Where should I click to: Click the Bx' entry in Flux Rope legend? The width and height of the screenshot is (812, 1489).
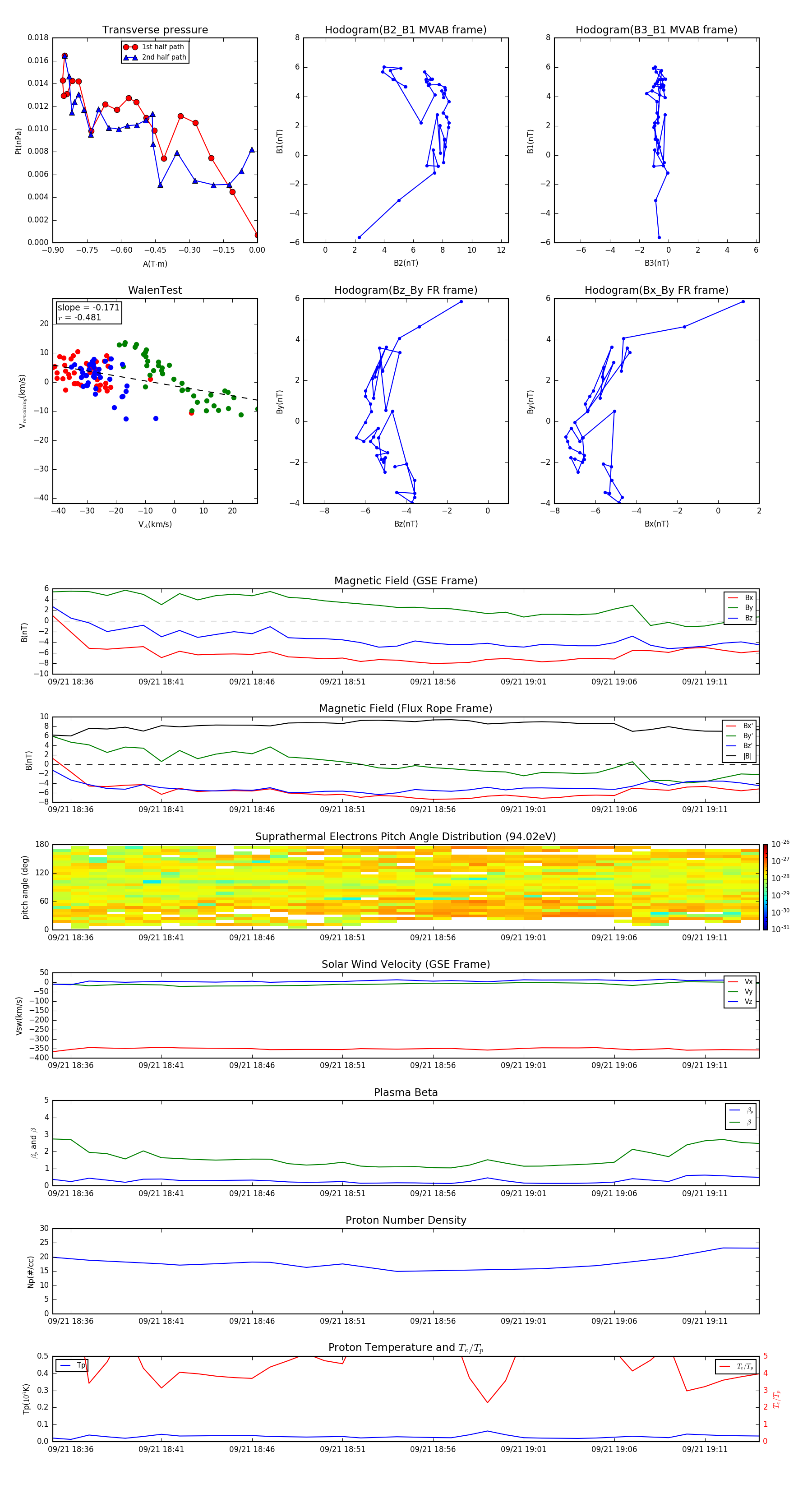(x=740, y=726)
